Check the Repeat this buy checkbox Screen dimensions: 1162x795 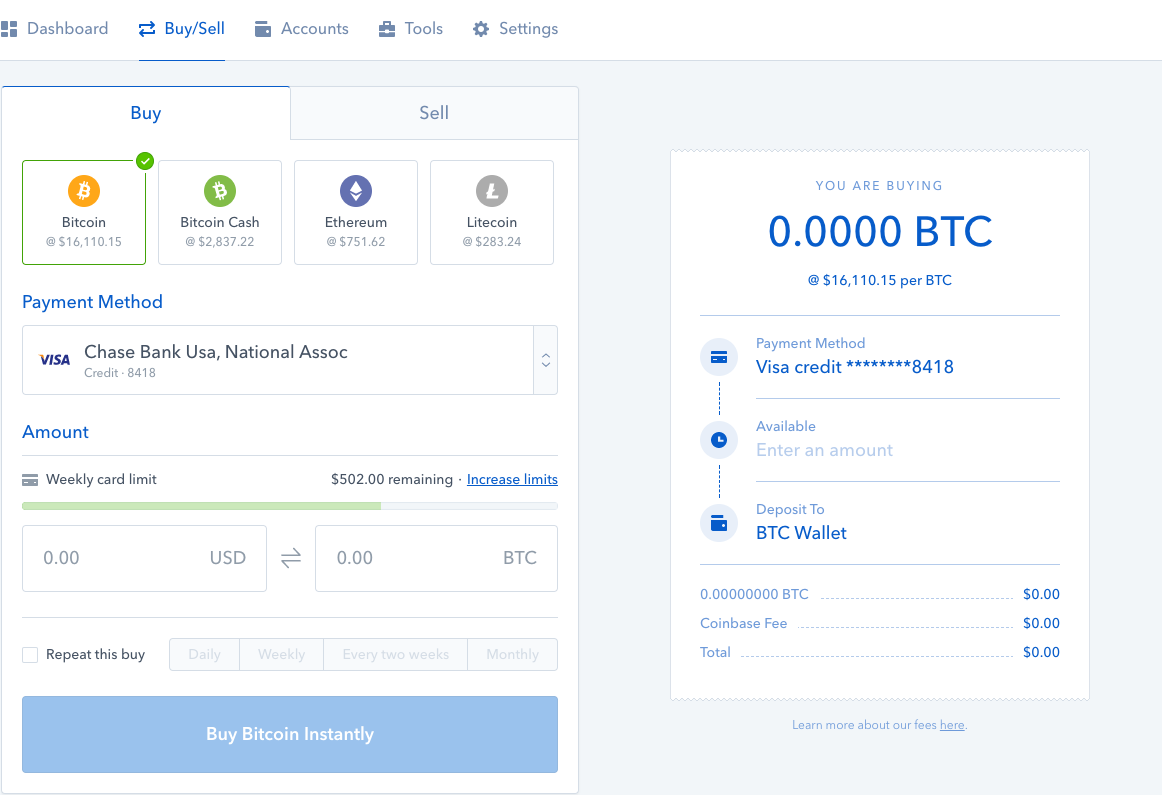[30, 655]
